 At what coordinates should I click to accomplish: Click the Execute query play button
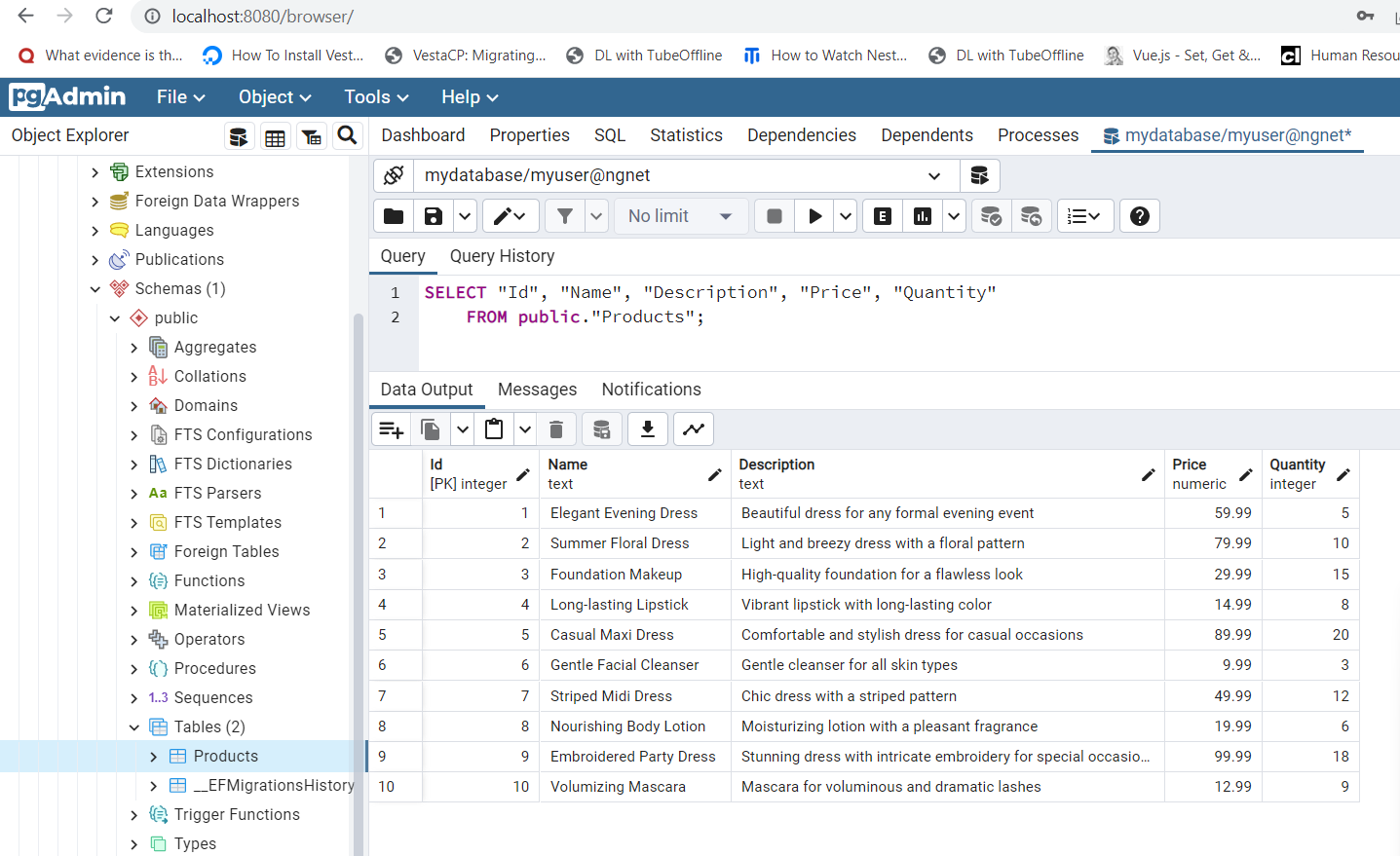click(x=814, y=216)
